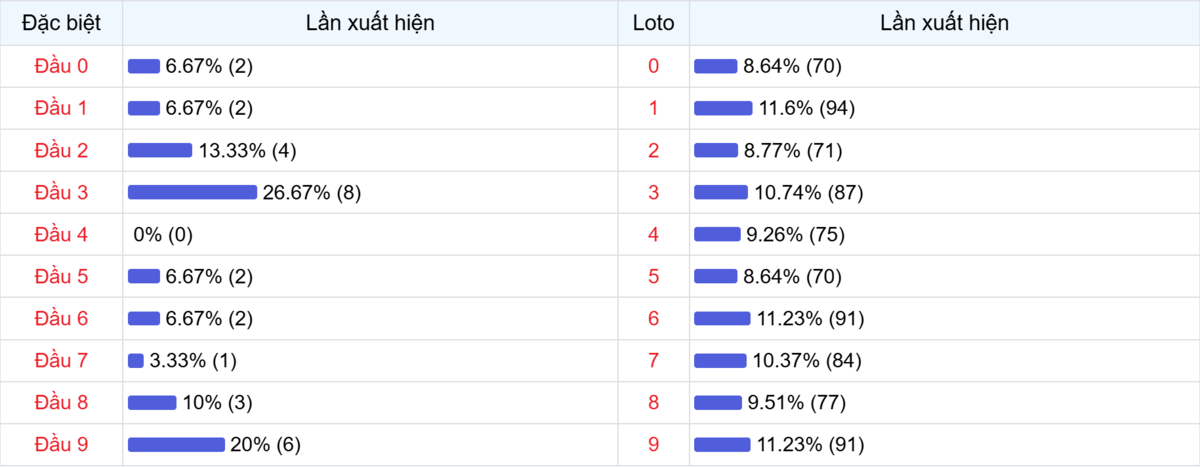
Task: Click the Đầu 0 row label
Action: 61,66
